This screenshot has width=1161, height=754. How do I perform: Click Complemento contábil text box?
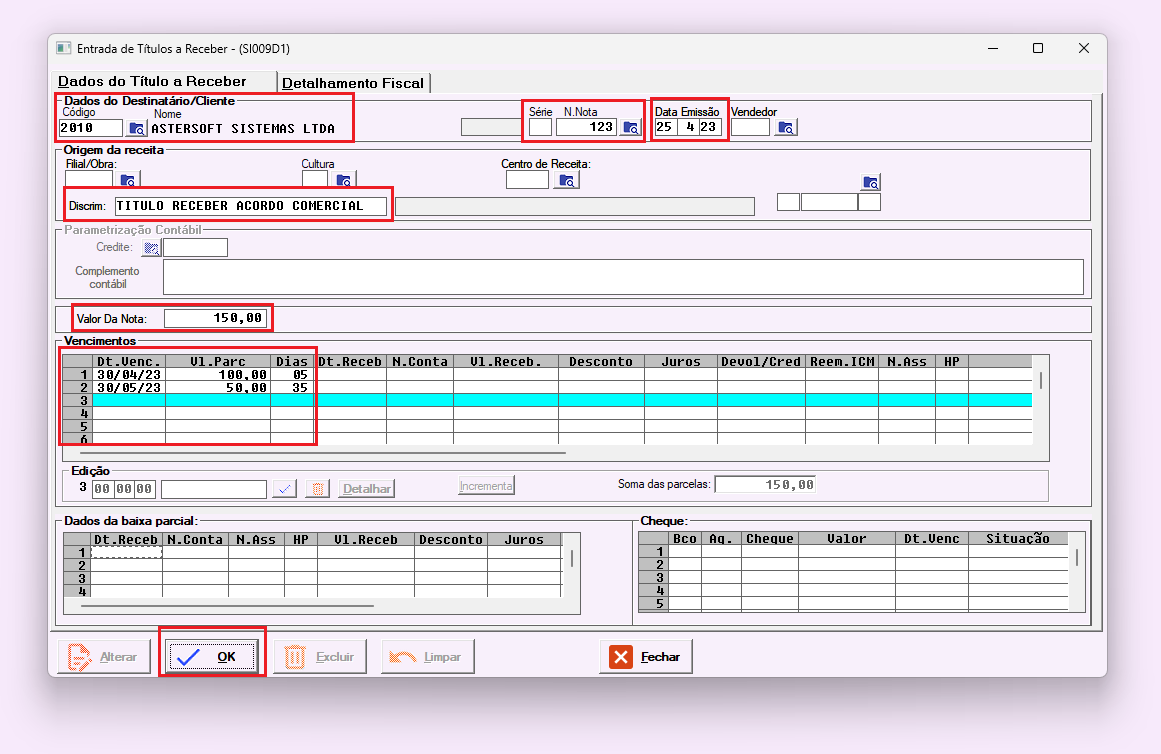coord(622,277)
